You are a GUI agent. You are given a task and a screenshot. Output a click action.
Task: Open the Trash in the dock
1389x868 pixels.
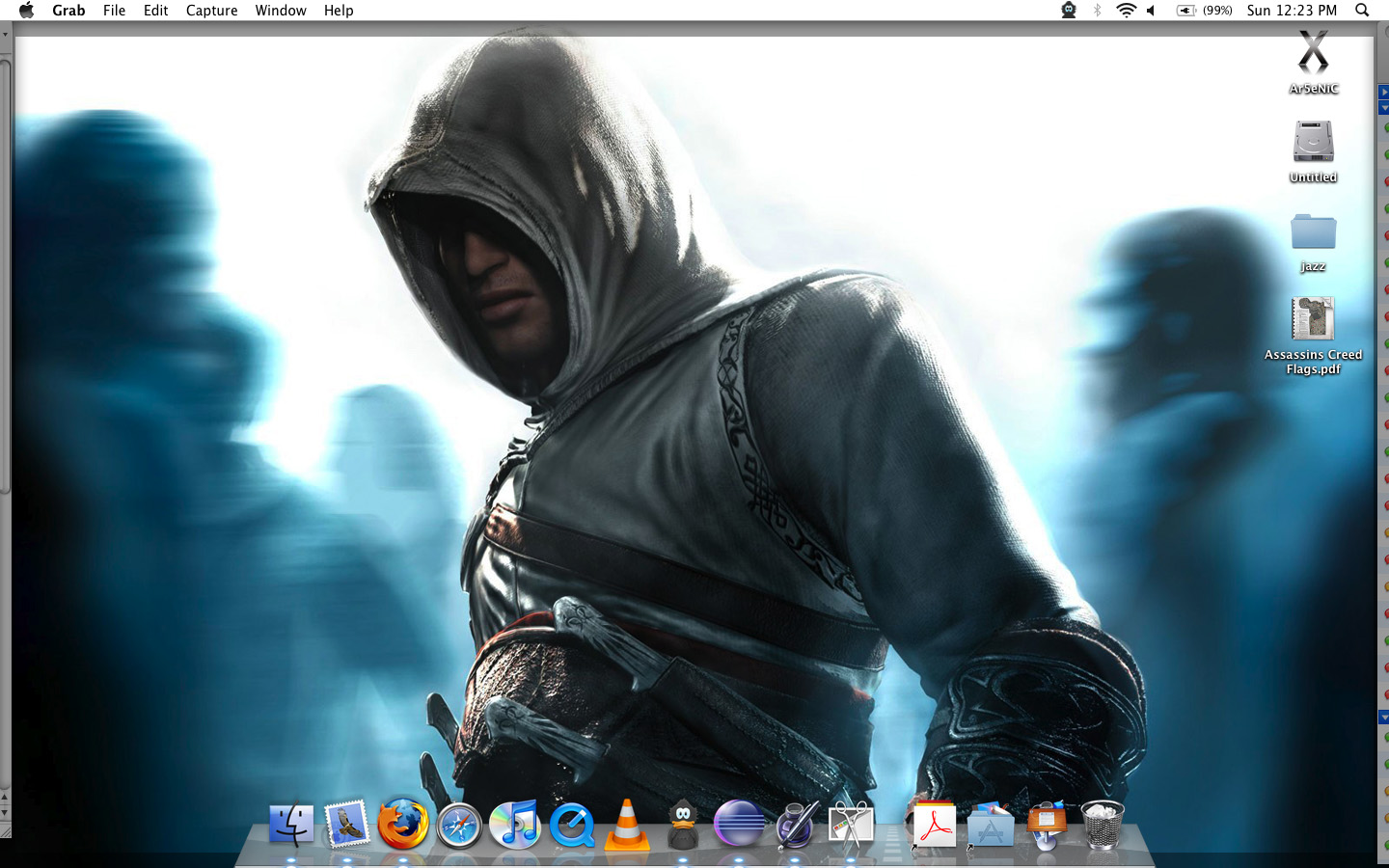click(x=1102, y=825)
